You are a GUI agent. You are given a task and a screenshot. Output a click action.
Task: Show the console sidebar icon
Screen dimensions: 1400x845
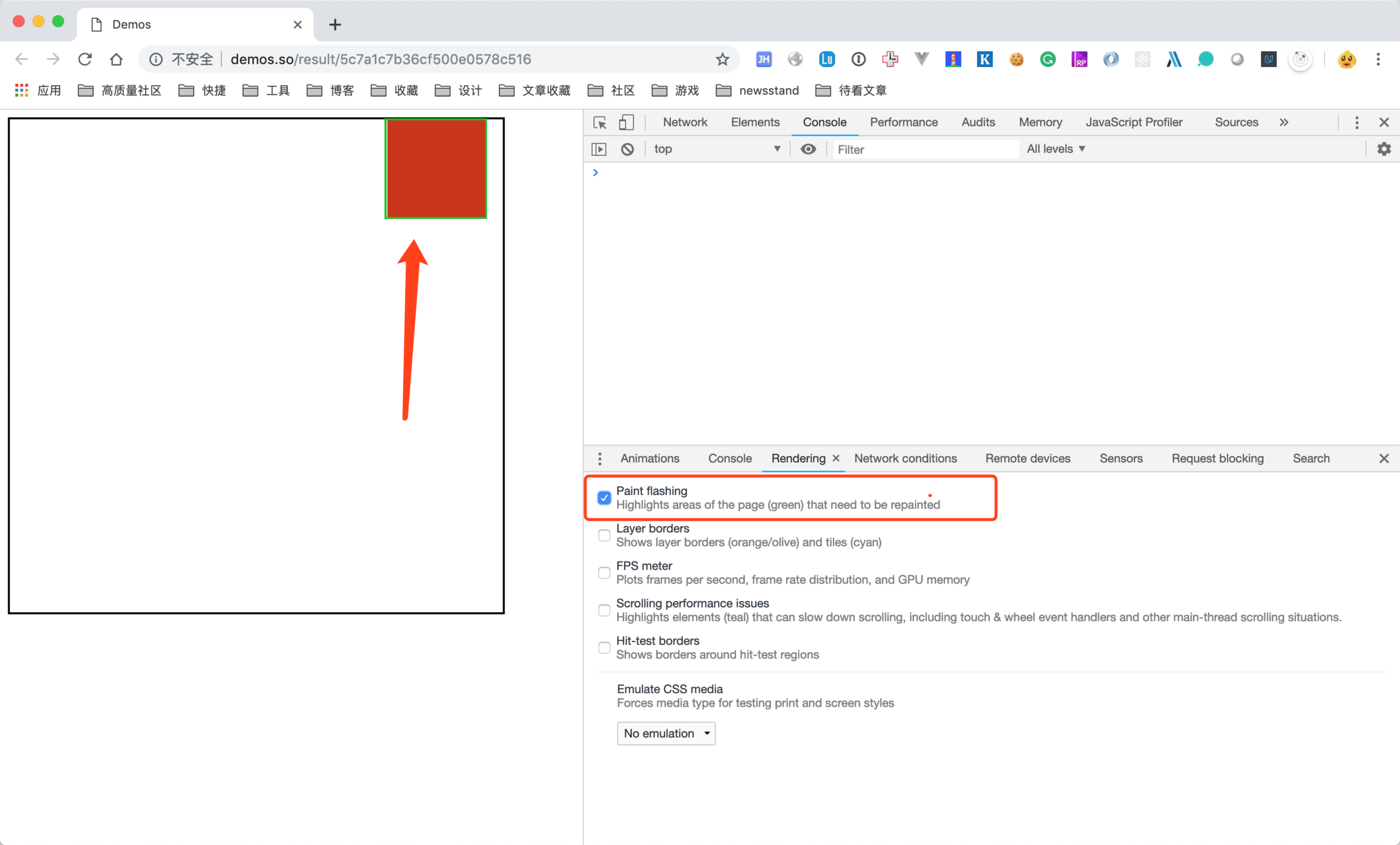point(599,149)
